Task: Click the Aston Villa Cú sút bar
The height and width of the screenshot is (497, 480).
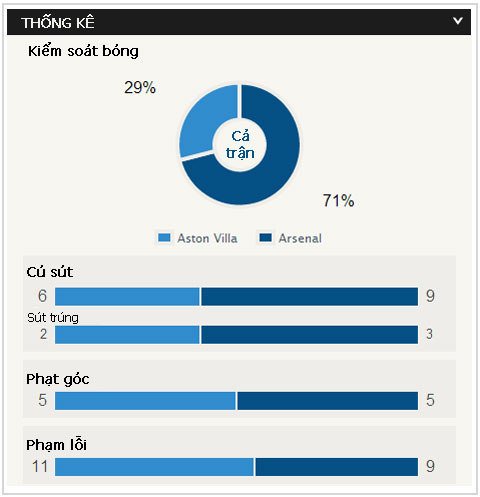Action: (127, 296)
